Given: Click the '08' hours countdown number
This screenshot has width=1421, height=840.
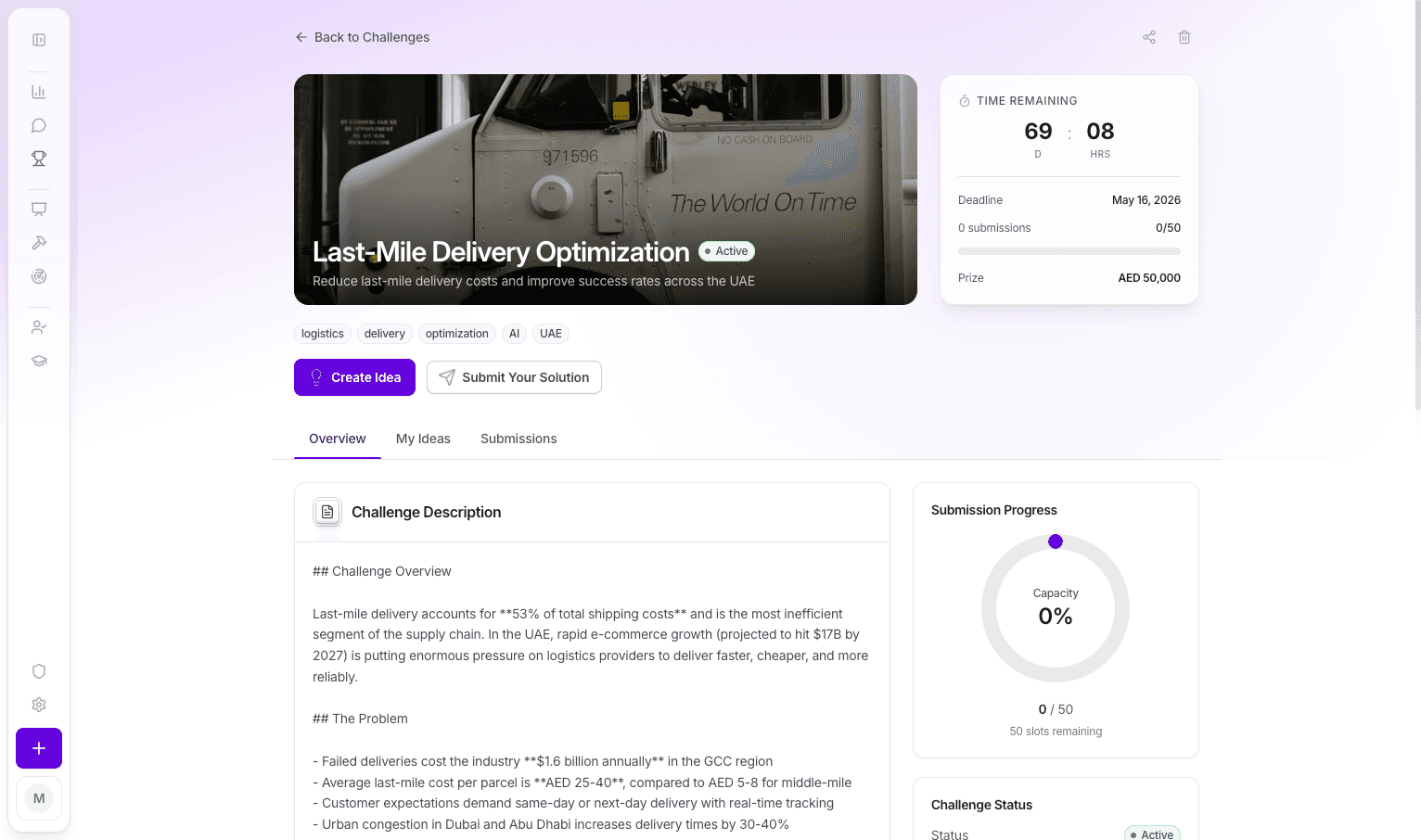Looking at the screenshot, I should pyautogui.click(x=1100, y=132).
